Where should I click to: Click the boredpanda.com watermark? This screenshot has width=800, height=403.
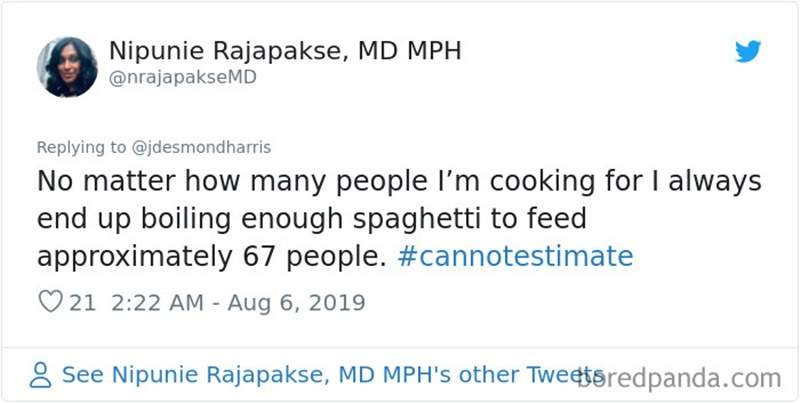tap(692, 378)
